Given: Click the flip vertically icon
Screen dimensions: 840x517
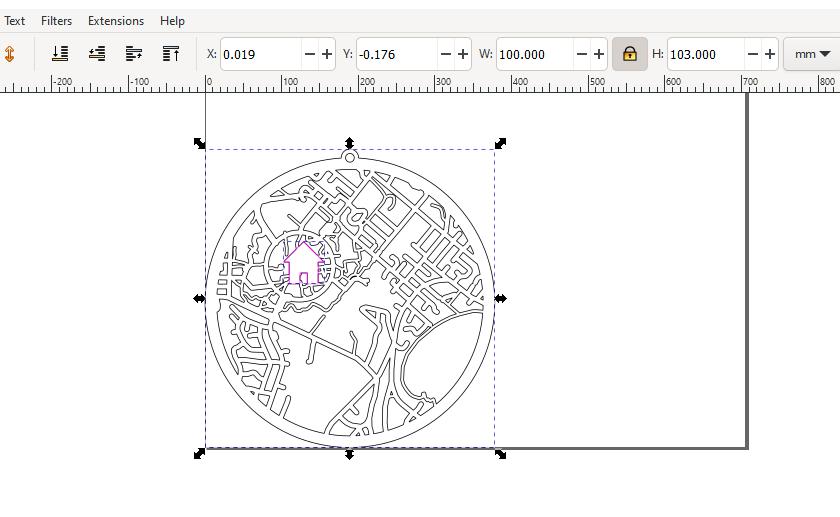Looking at the screenshot, I should click(9, 54).
